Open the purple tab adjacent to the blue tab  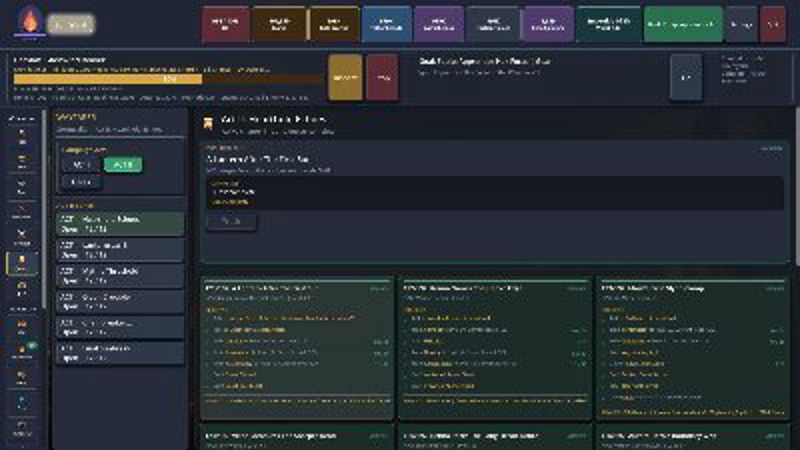point(439,24)
